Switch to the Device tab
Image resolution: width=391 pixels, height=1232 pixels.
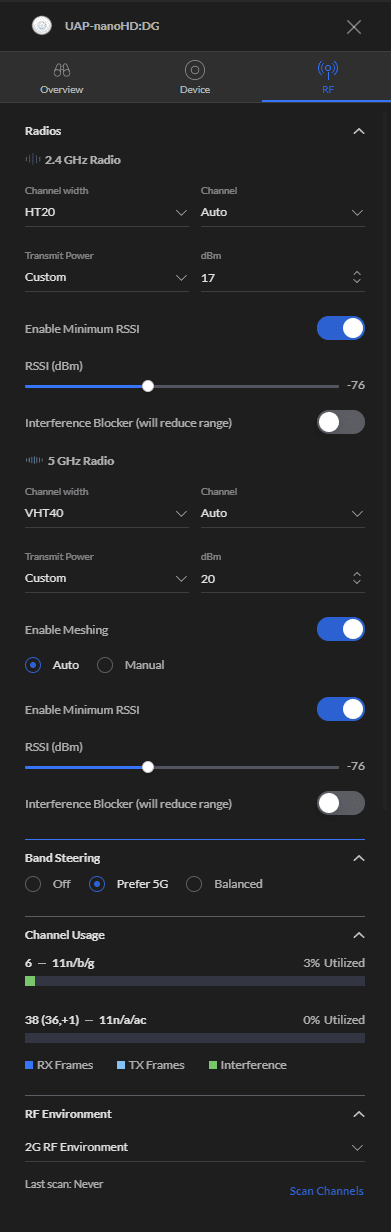195,78
